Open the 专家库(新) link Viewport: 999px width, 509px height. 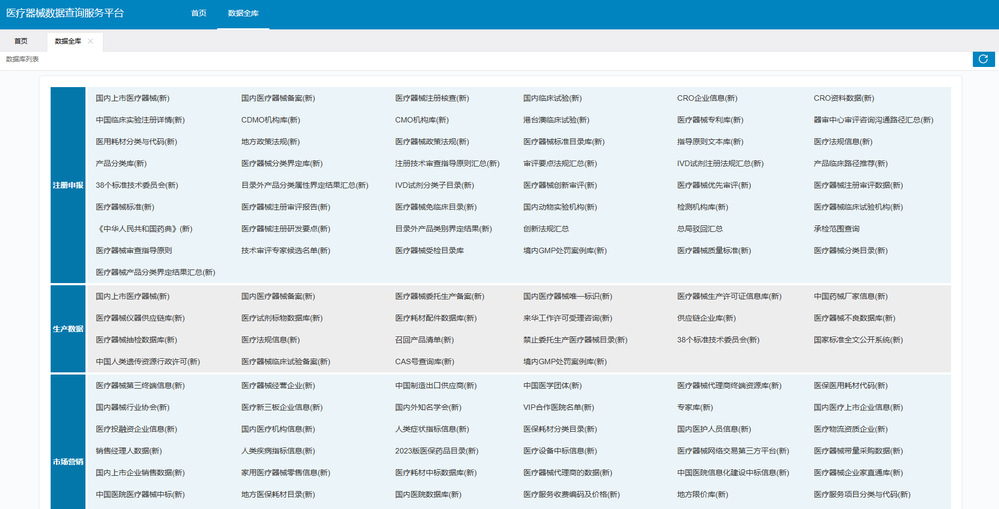694,408
